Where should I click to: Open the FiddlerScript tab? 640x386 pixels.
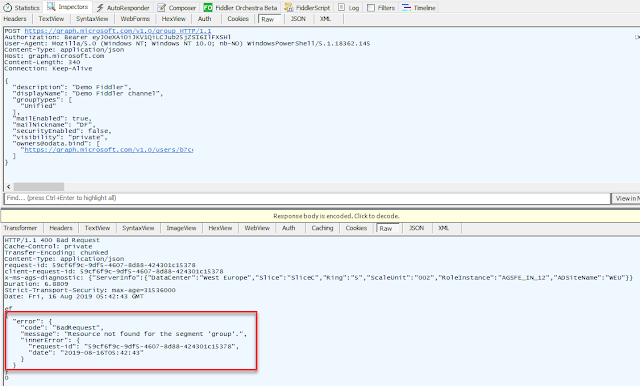[x=307, y=7]
